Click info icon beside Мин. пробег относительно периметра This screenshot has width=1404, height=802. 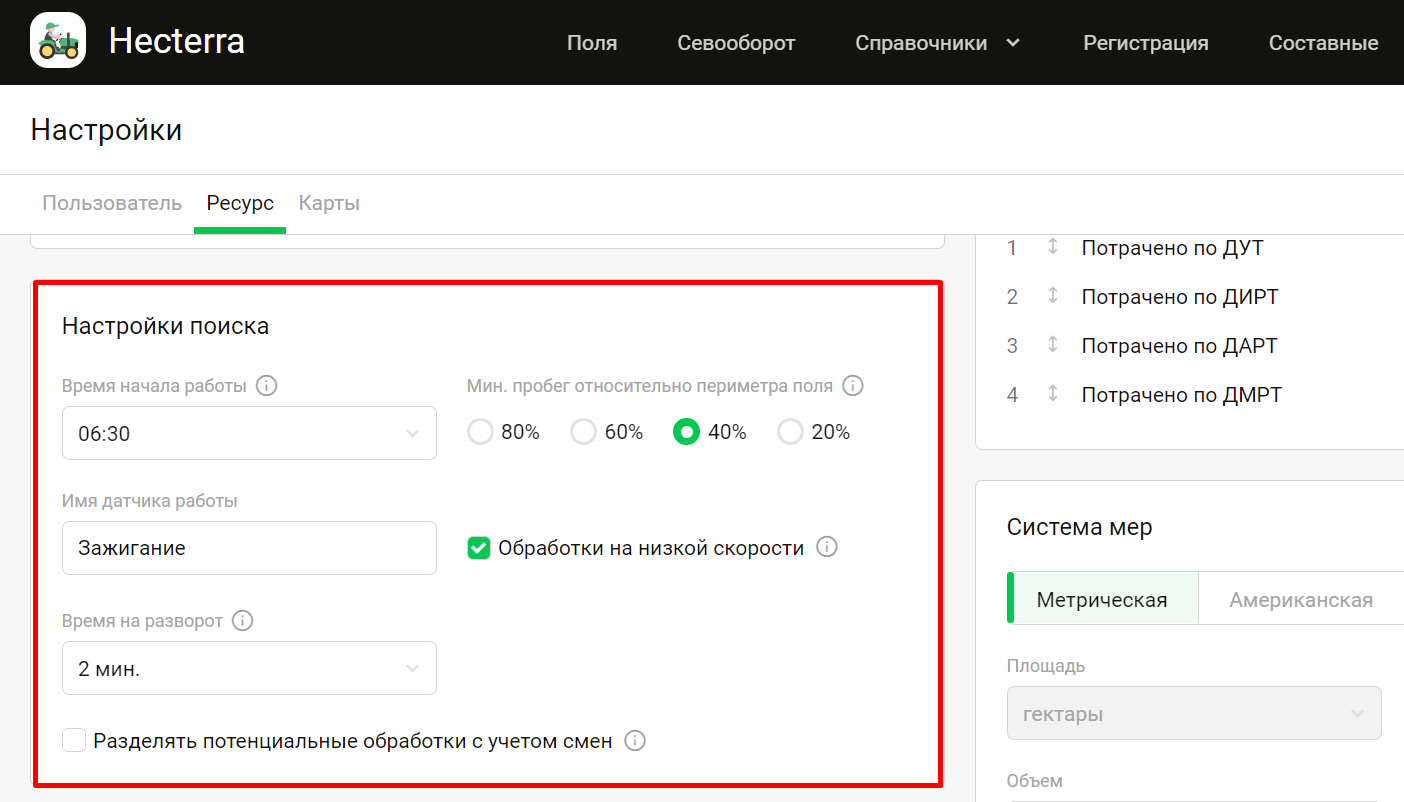[852, 386]
